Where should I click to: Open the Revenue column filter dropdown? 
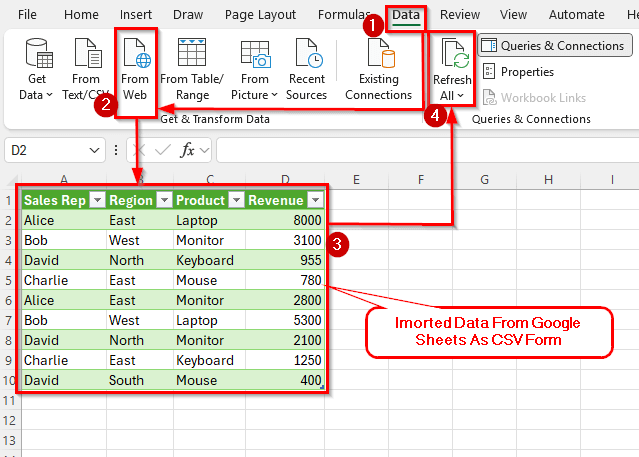pos(315,200)
